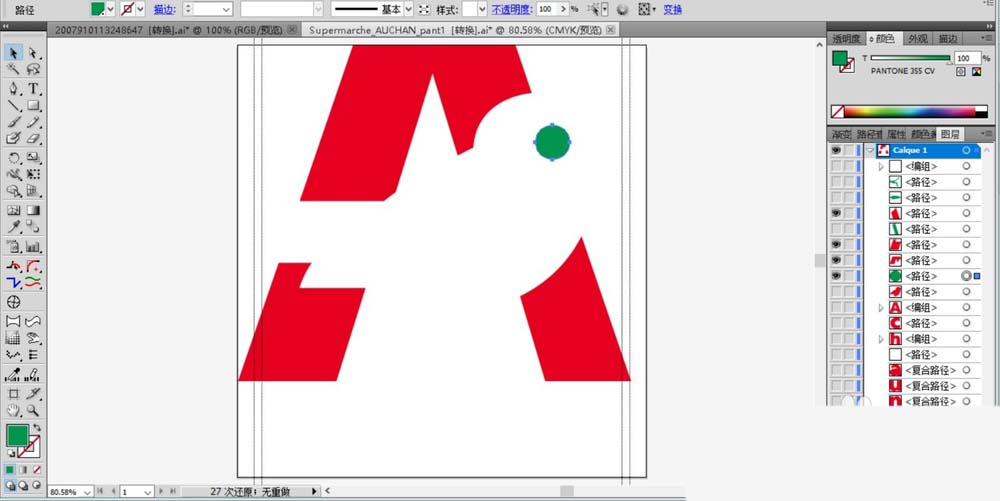Select the Direct Selection tool
Screen dimensions: 1000x501
(x=33, y=53)
